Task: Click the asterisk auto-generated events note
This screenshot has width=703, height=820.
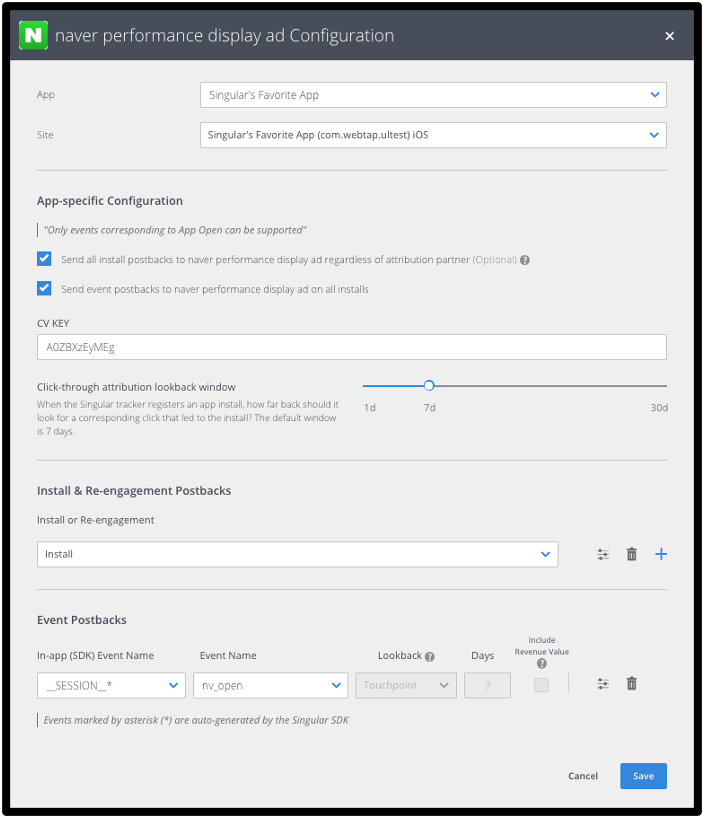Action: [196, 720]
